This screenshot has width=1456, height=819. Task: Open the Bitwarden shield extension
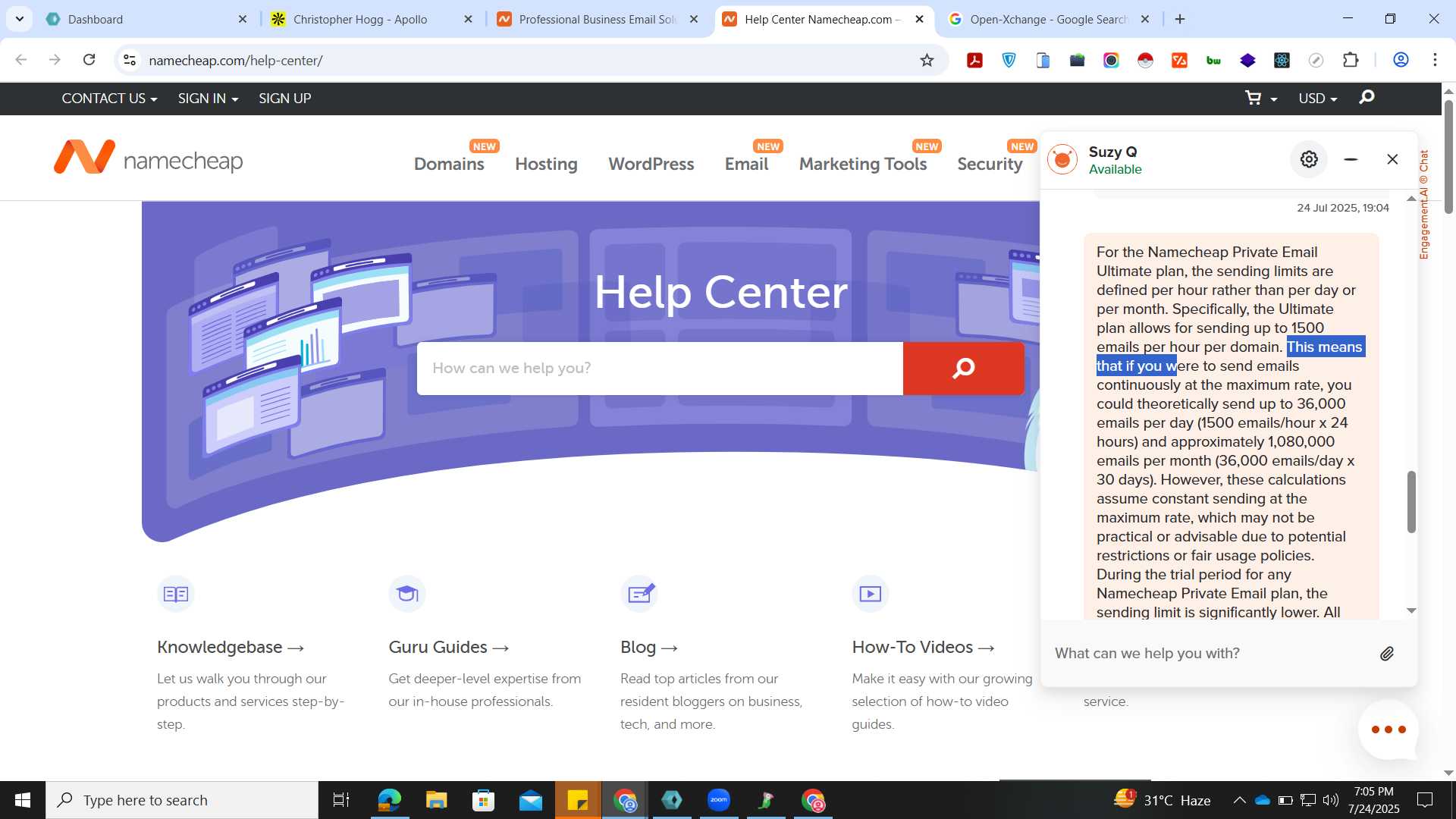[x=1009, y=60]
